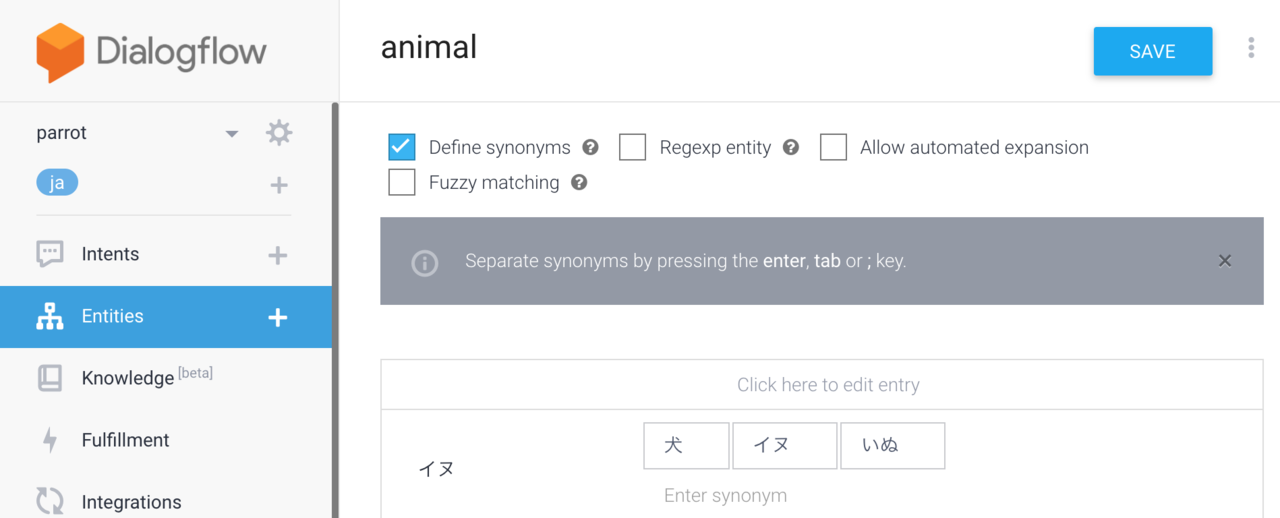Viewport: 1280px width, 518px height.
Task: Show help for Regexp entity
Action: (791, 147)
